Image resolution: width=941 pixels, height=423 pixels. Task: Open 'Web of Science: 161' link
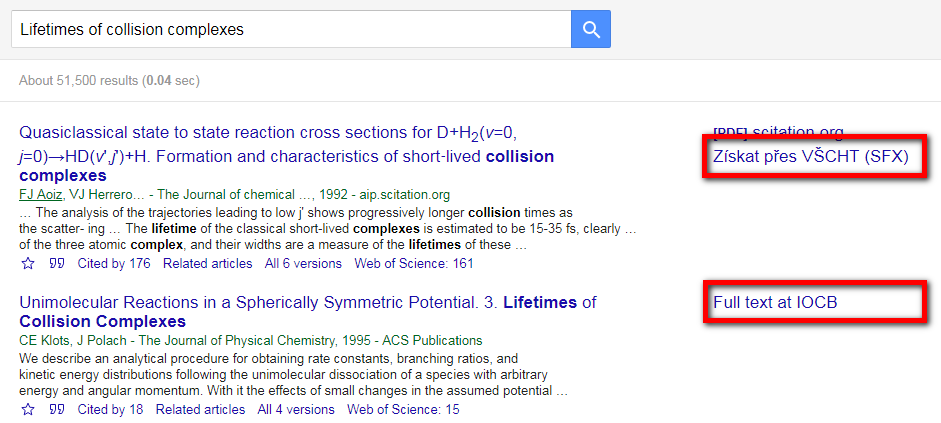click(x=413, y=263)
